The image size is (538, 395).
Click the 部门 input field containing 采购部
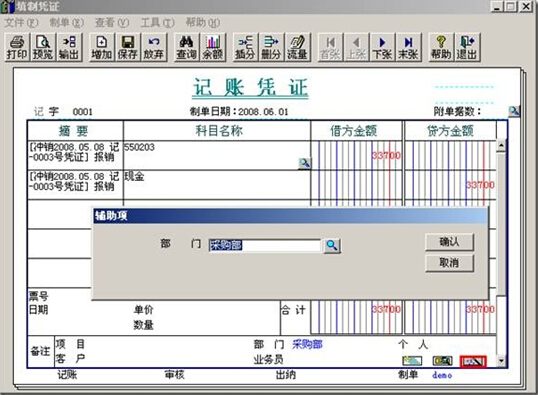tap(264, 245)
